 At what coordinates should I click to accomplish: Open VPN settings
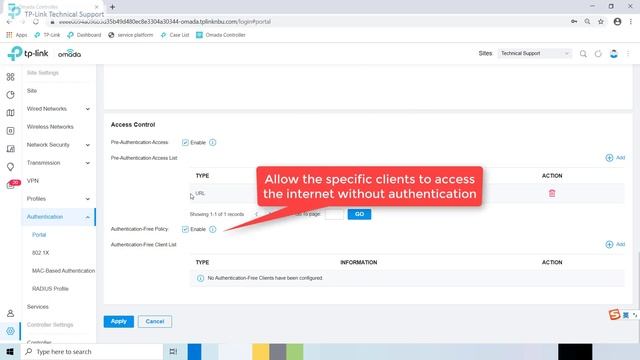pyautogui.click(x=33, y=181)
